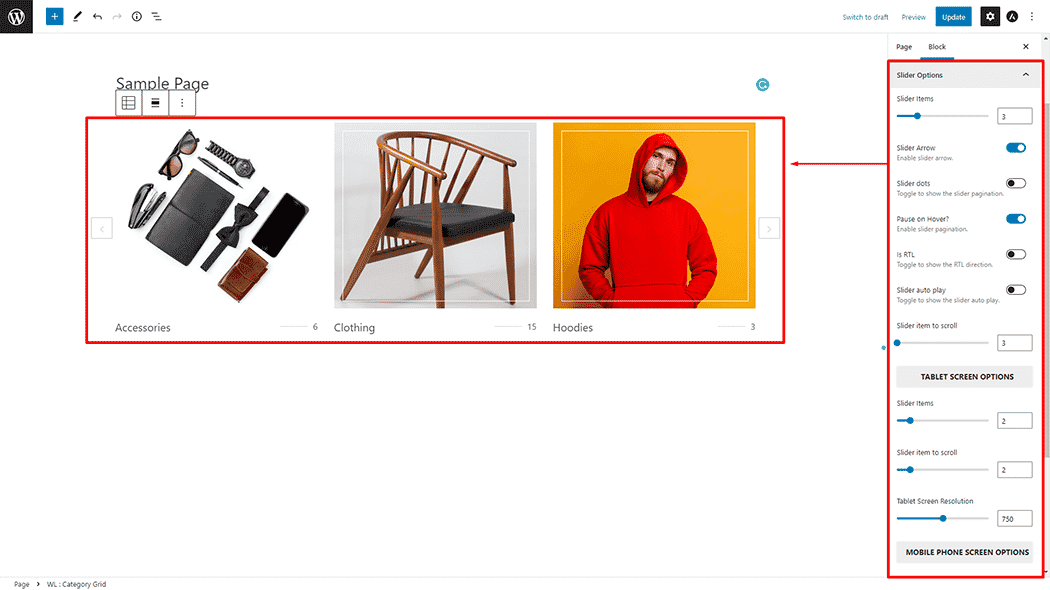Open the block inserter plus button

54,16
